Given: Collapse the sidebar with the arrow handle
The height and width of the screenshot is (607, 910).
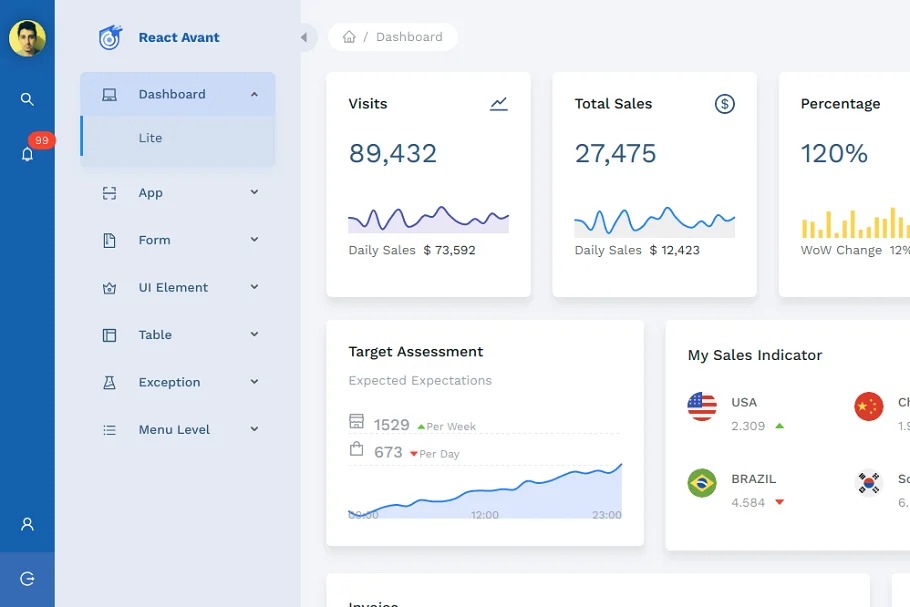Looking at the screenshot, I should pos(303,38).
